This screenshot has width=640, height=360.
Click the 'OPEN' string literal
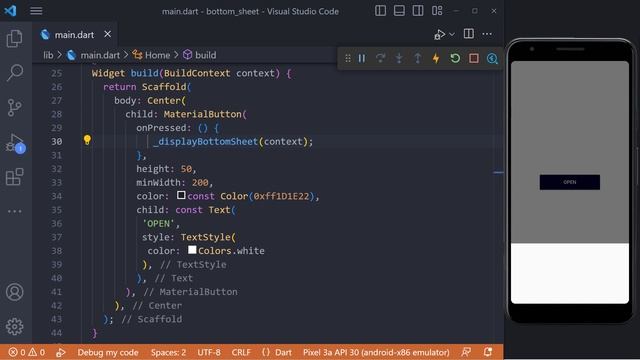tap(158, 224)
